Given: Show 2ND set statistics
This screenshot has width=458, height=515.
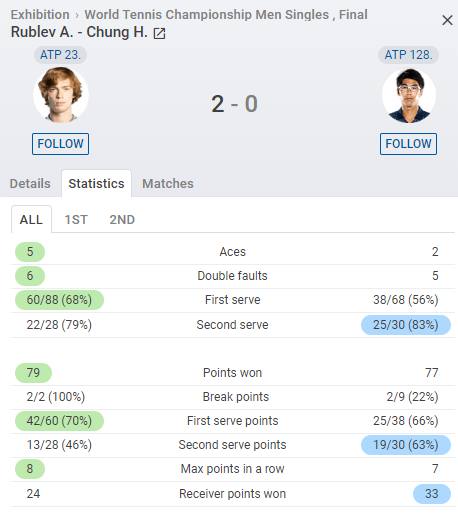Looking at the screenshot, I should click(122, 220).
